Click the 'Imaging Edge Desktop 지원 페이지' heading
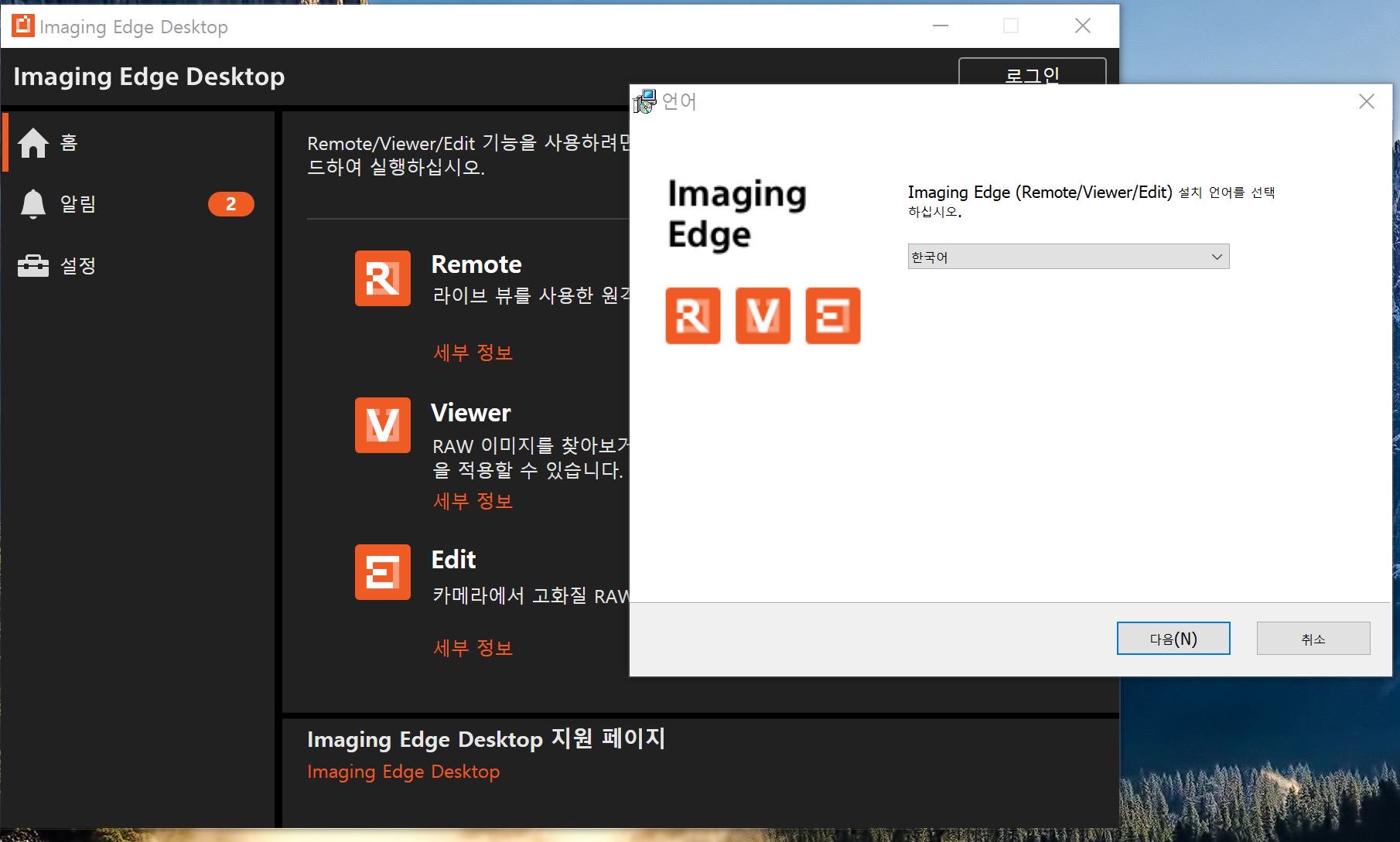 point(486,739)
